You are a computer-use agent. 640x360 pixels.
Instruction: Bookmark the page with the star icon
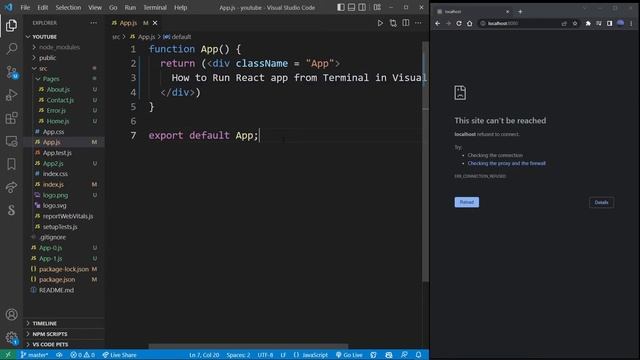point(575,24)
